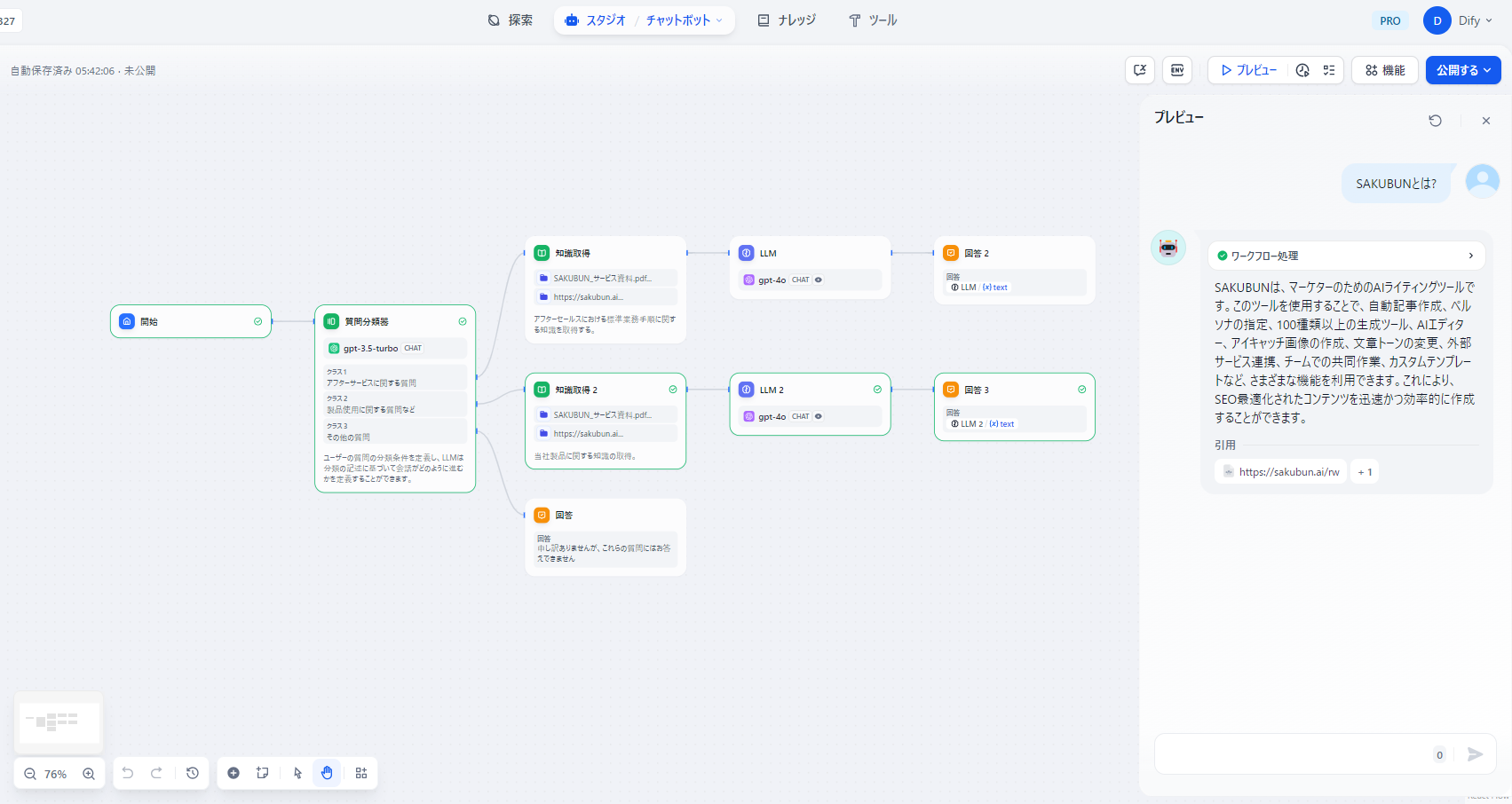Click the D account avatar

(x=1437, y=20)
